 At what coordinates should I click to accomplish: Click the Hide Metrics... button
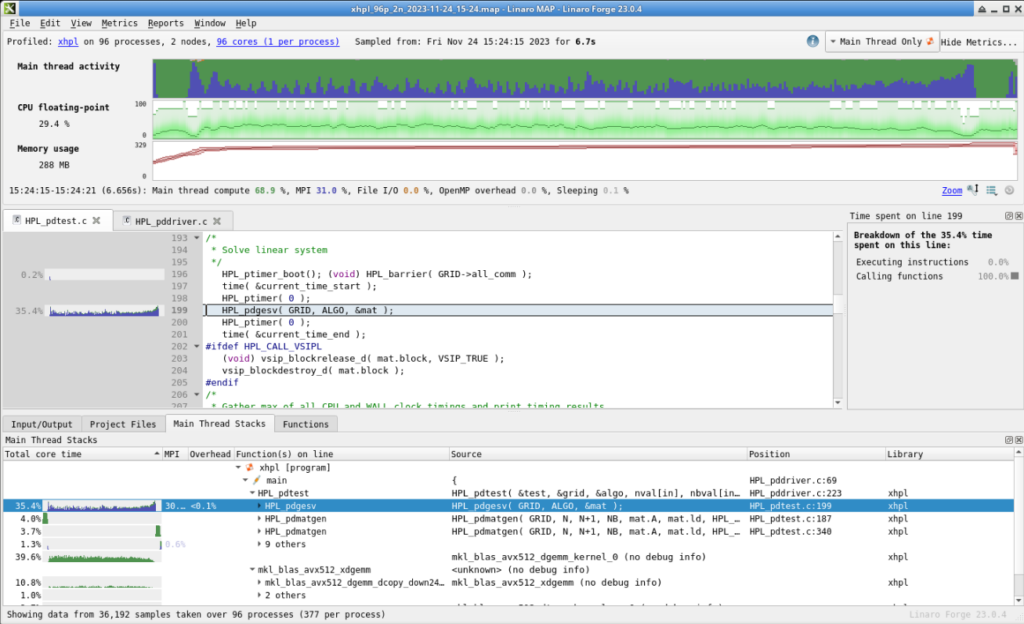[x=979, y=42]
